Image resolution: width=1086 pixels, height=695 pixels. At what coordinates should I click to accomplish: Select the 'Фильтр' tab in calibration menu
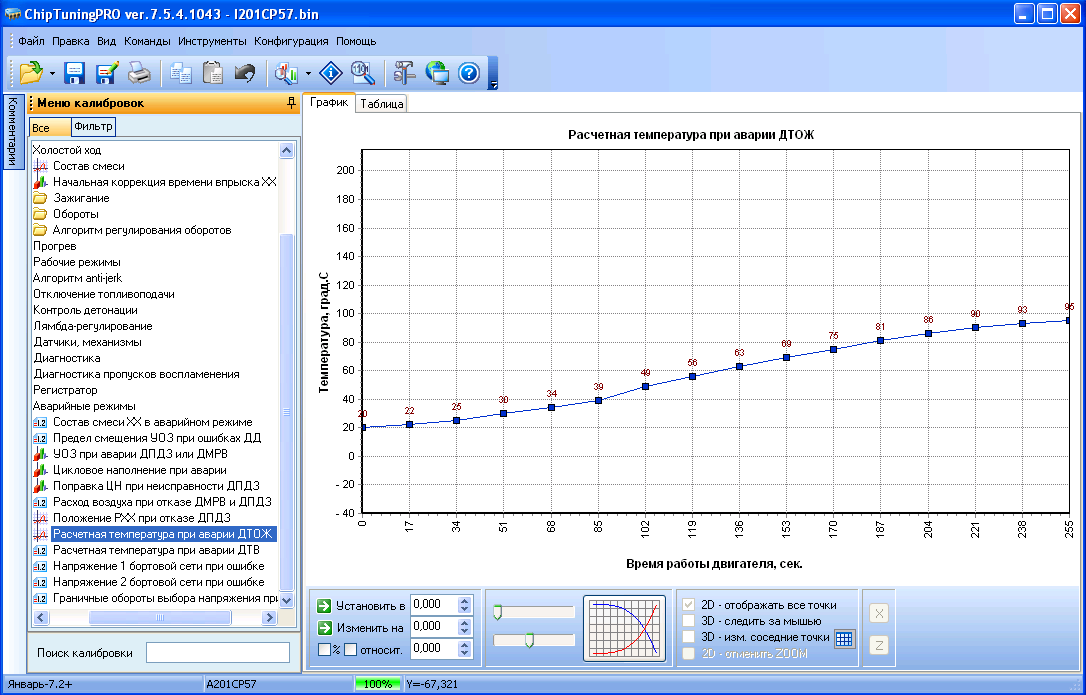94,127
